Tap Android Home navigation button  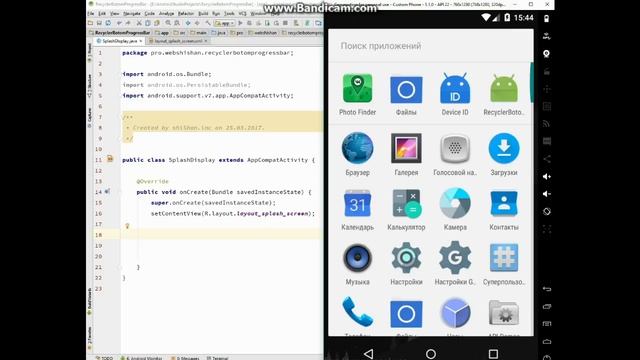pyautogui.click(x=431, y=353)
